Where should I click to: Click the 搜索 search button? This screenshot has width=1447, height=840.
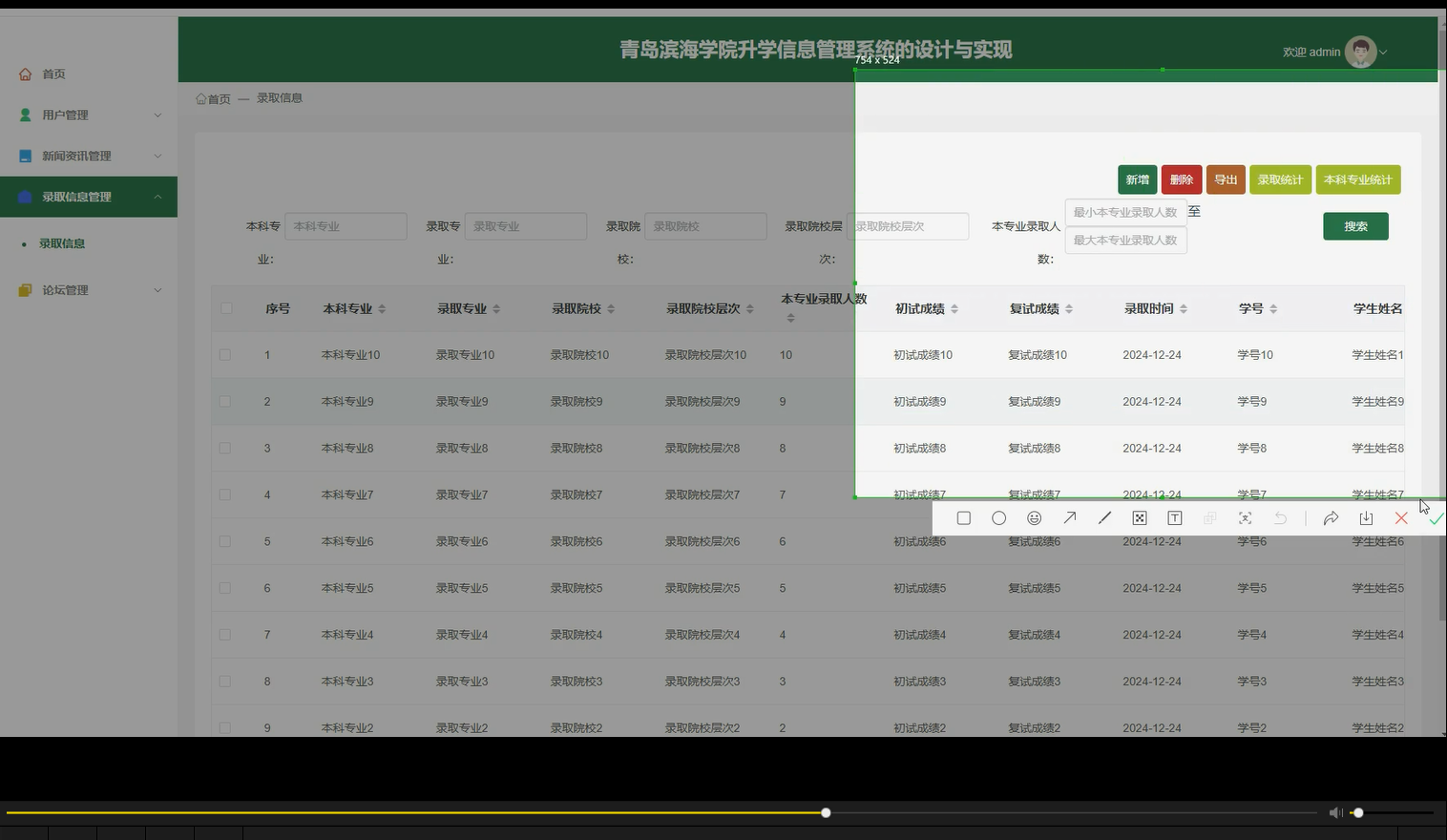1354,226
